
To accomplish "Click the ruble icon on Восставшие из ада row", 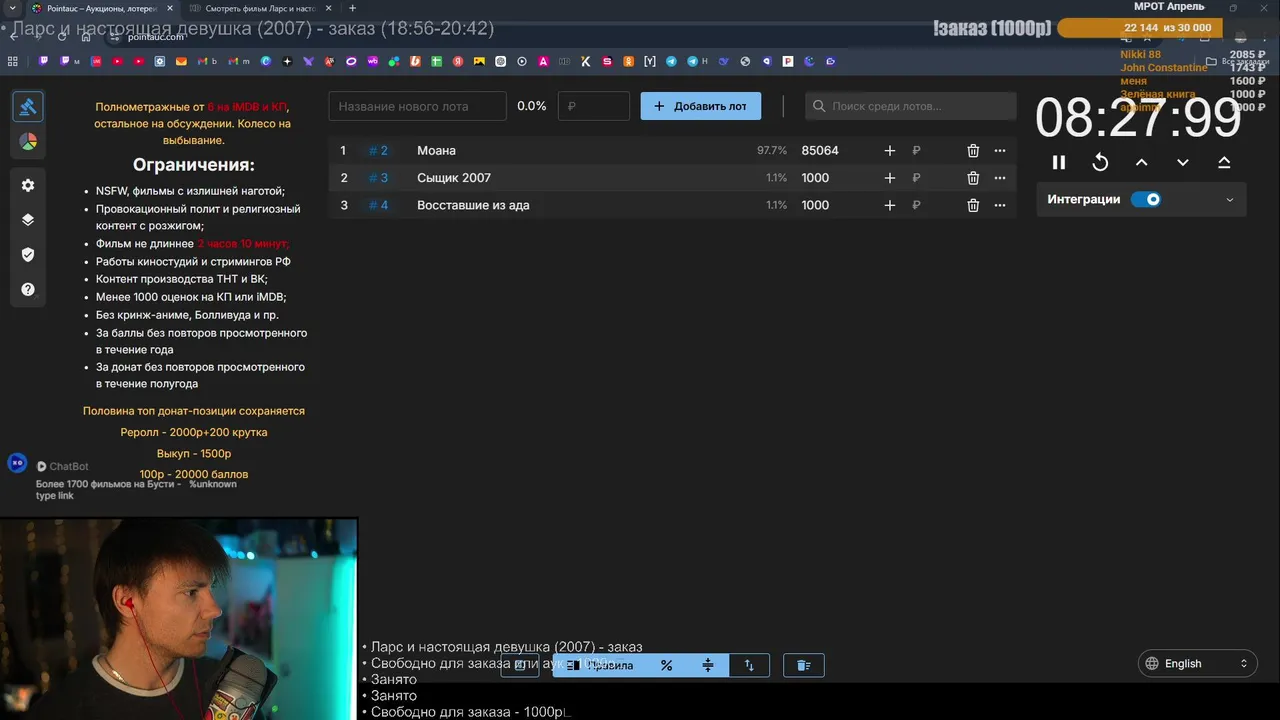I will click(x=916, y=205).
